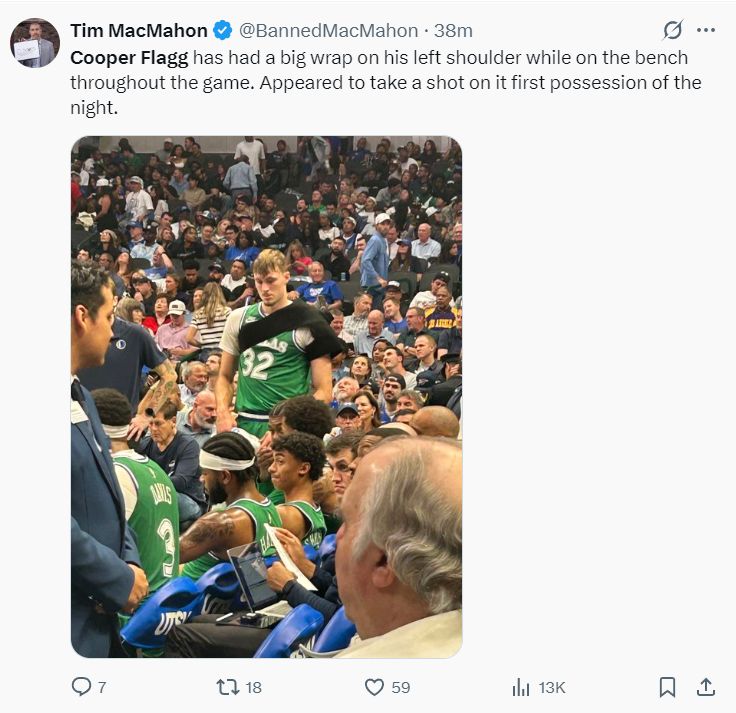Screen dimensions: 736x713
Task: Open the three-dot More options menu
Action: pyautogui.click(x=706, y=31)
